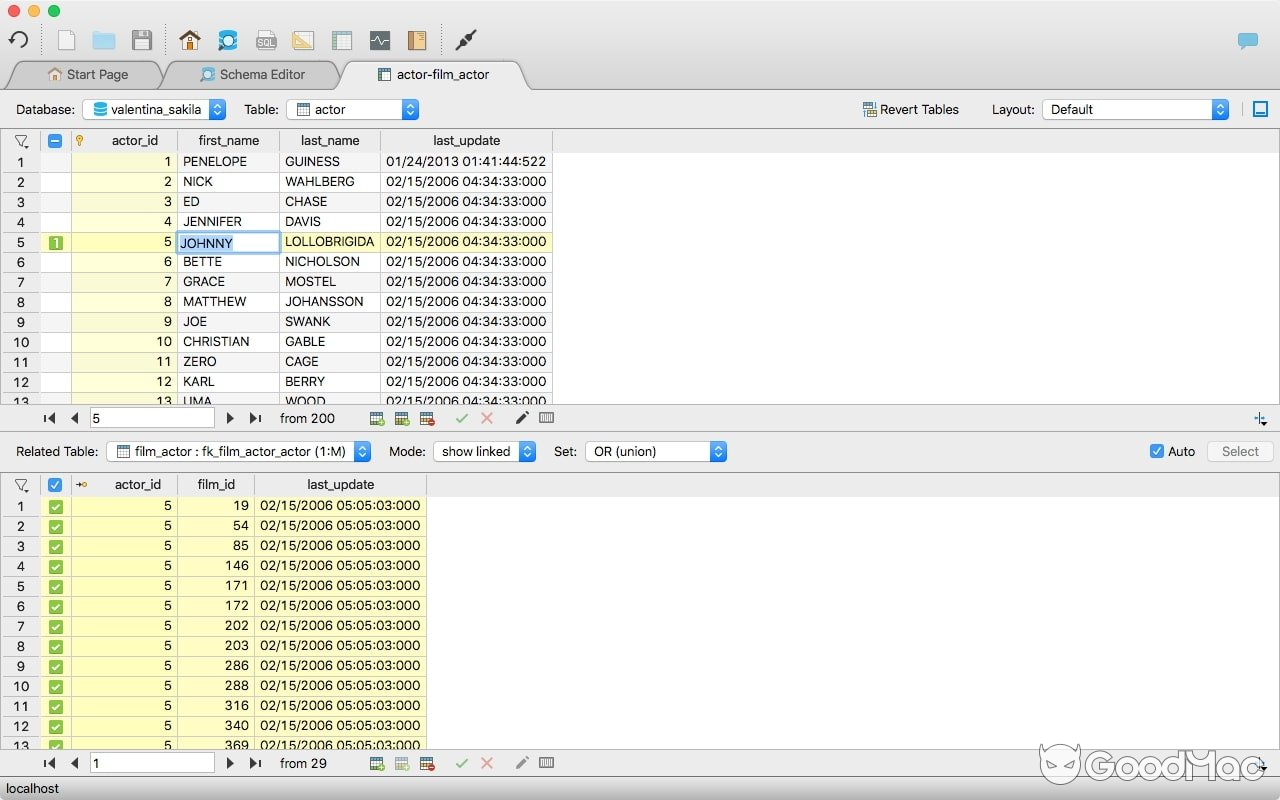The height and width of the screenshot is (800, 1280).
Task: Open the Set dropdown showing OR (union)
Action: (x=655, y=451)
